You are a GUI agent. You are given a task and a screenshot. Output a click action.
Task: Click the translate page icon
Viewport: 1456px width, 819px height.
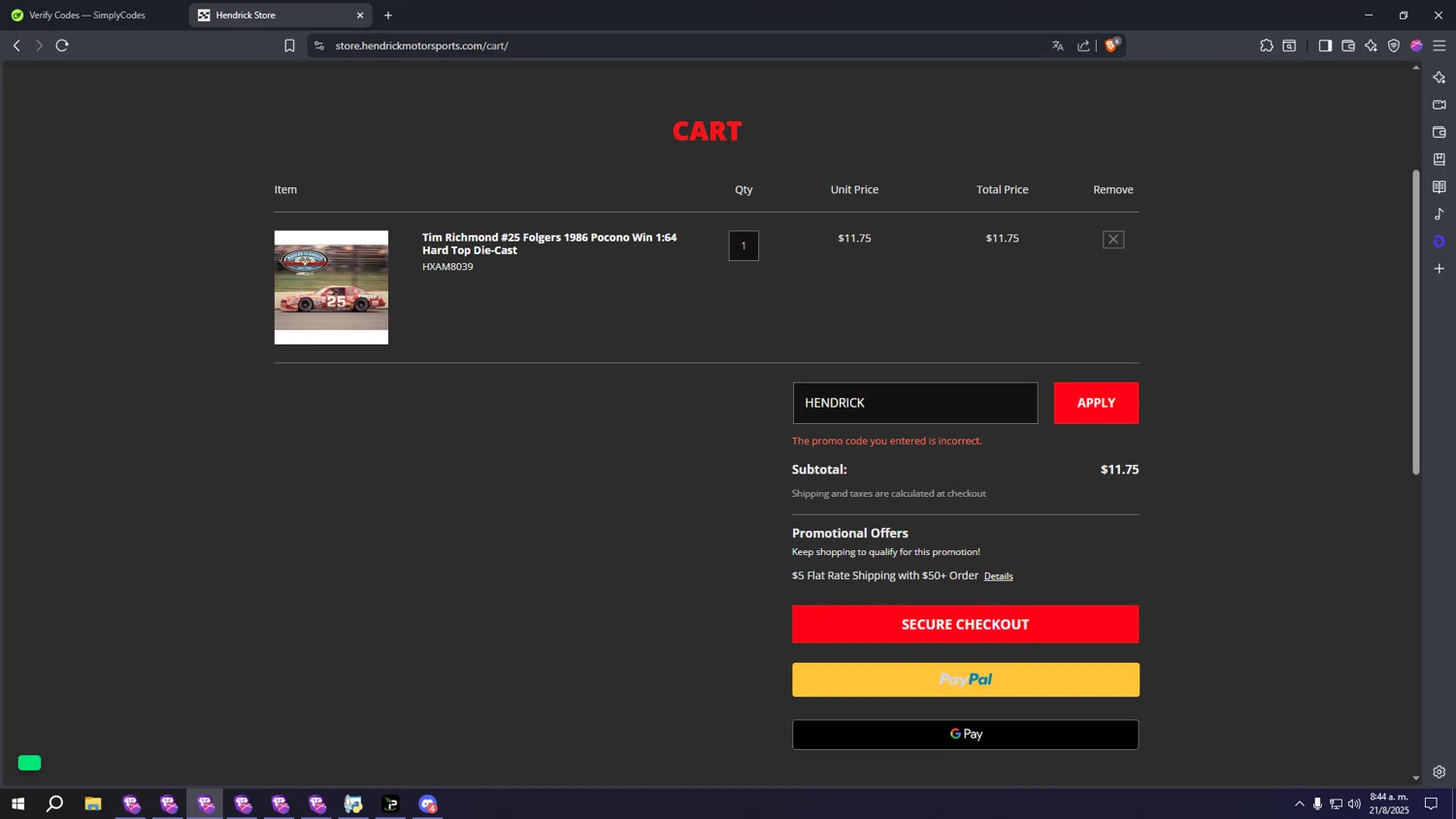[1058, 46]
